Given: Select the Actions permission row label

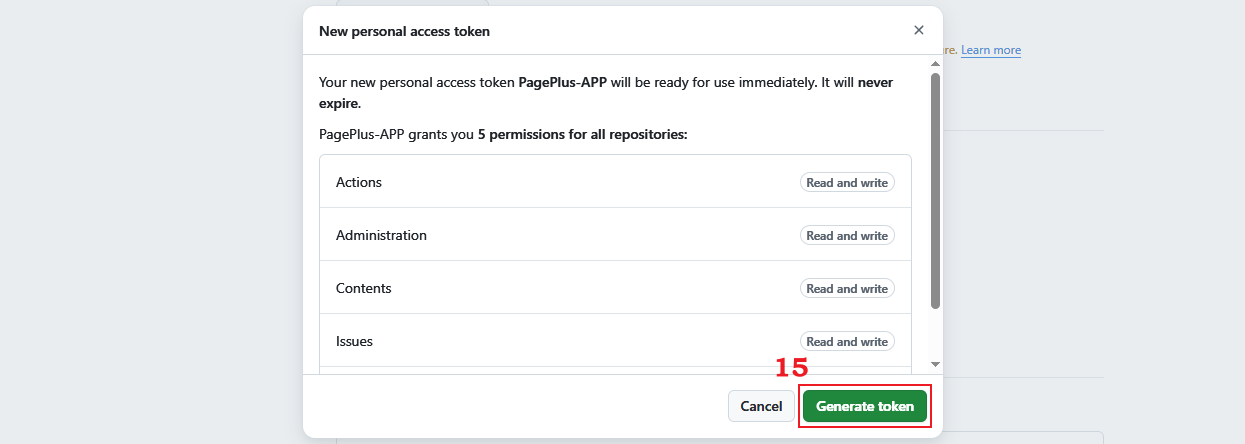Looking at the screenshot, I should (x=359, y=182).
